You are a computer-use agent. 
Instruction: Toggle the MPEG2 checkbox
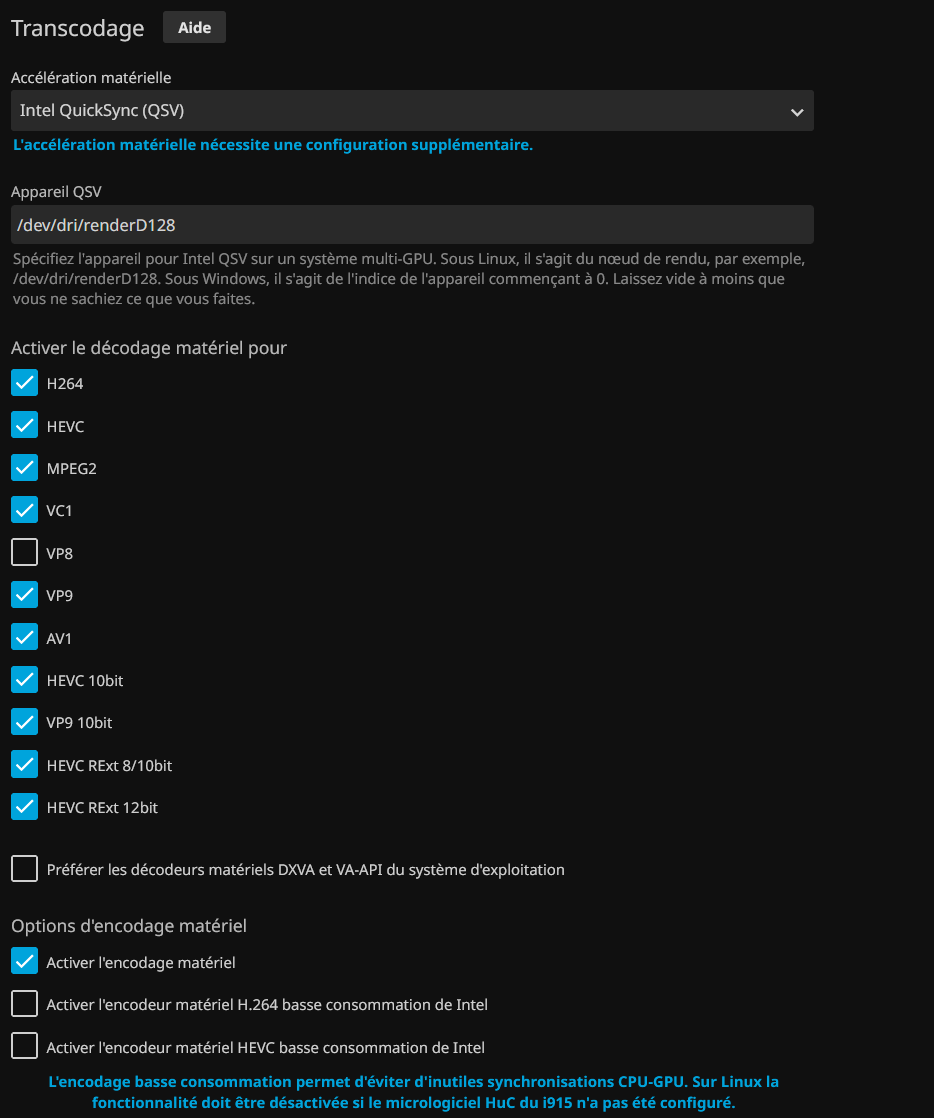25,468
